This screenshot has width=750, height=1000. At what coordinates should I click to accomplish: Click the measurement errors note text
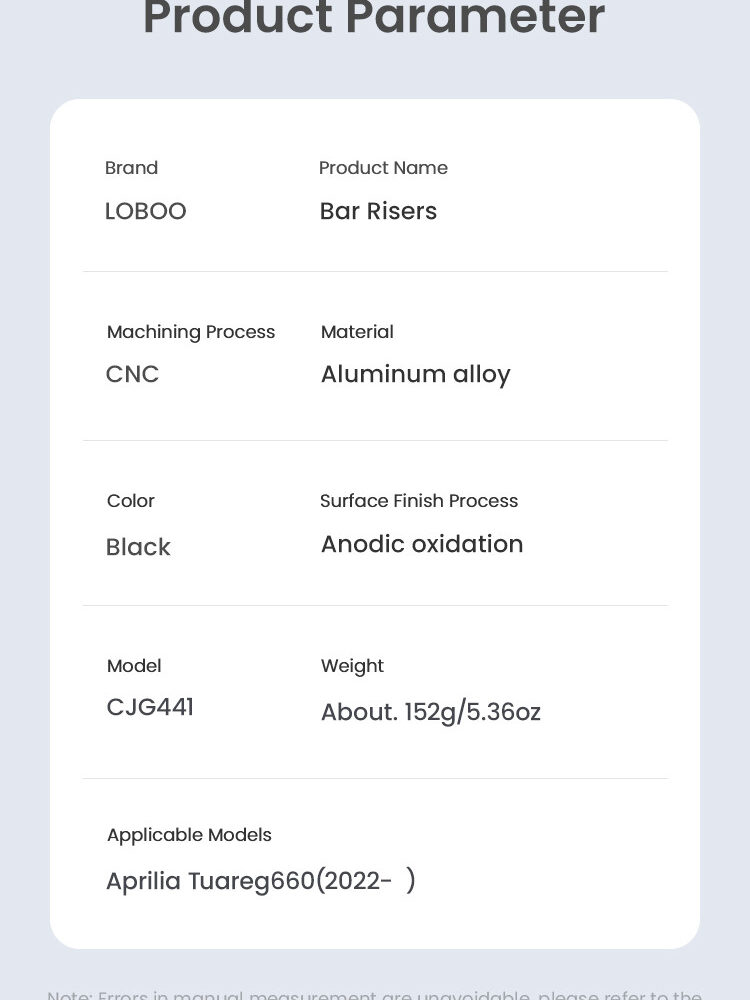(x=374, y=994)
